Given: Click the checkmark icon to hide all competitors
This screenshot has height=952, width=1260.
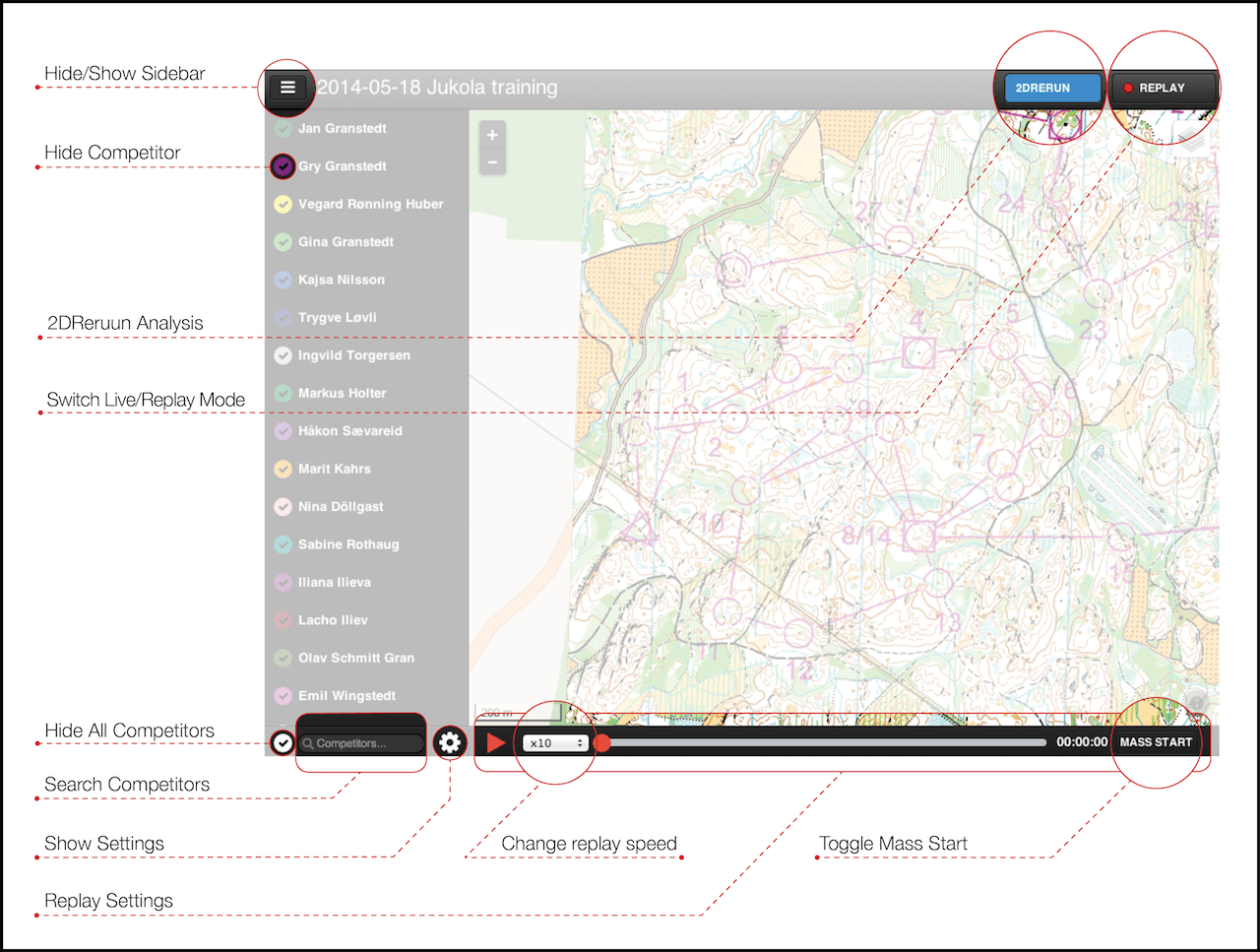Looking at the screenshot, I should pyautogui.click(x=283, y=742).
